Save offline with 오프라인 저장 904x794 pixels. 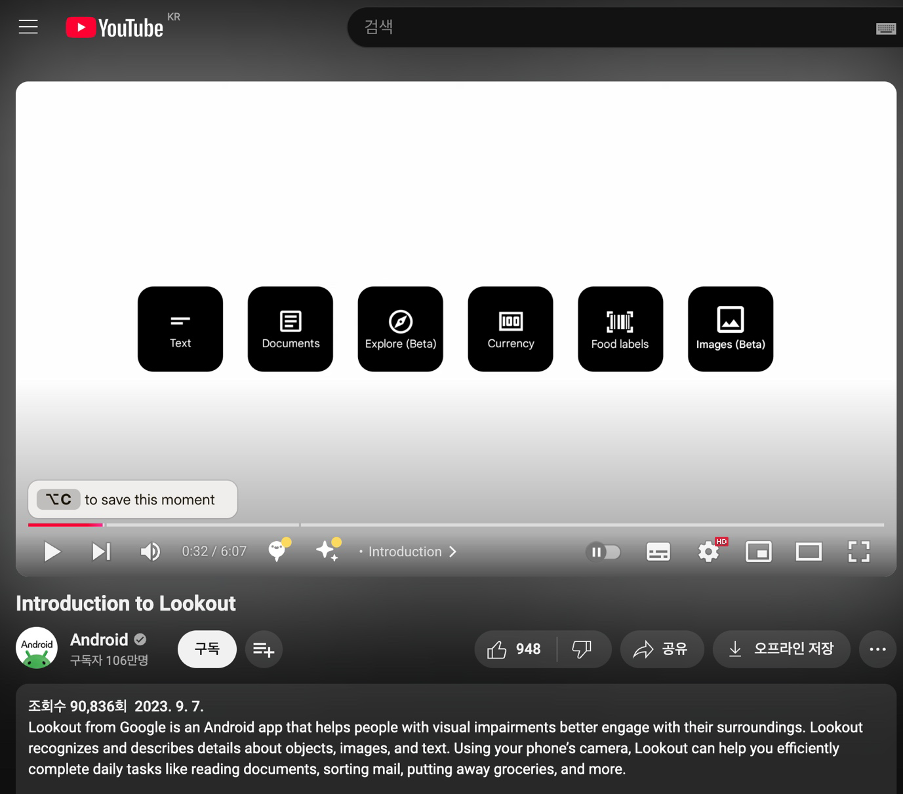[781, 649]
